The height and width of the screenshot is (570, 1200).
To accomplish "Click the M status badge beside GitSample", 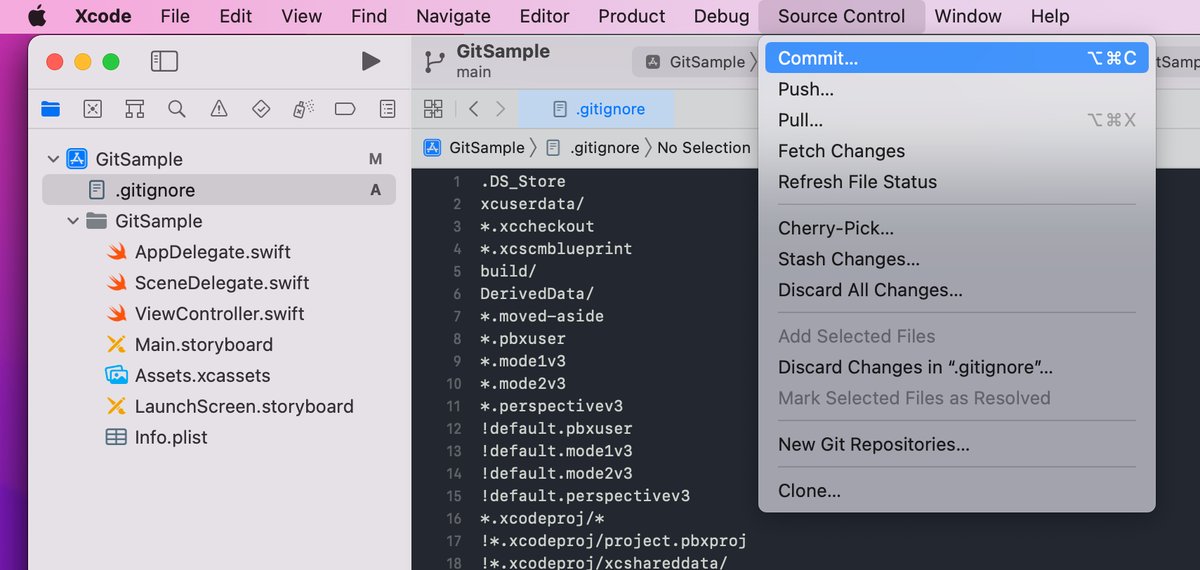I will pos(376,159).
